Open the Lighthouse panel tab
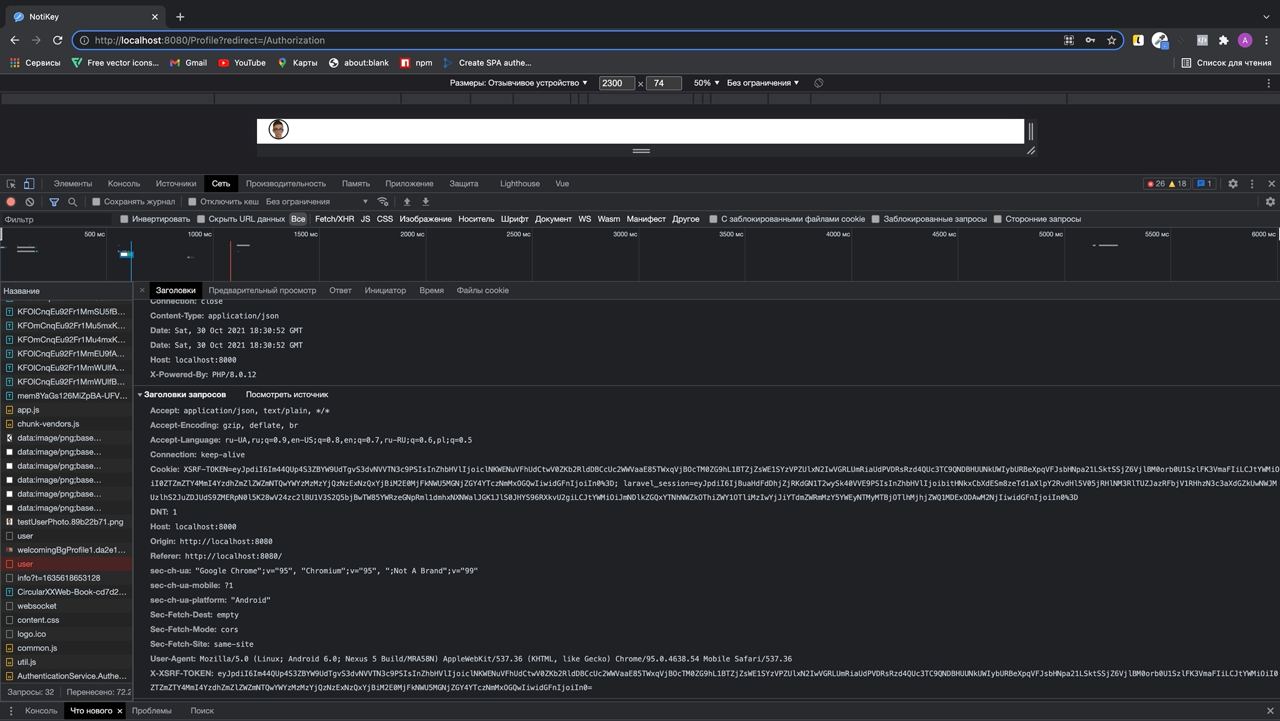The width and height of the screenshot is (1280, 721). click(x=520, y=184)
